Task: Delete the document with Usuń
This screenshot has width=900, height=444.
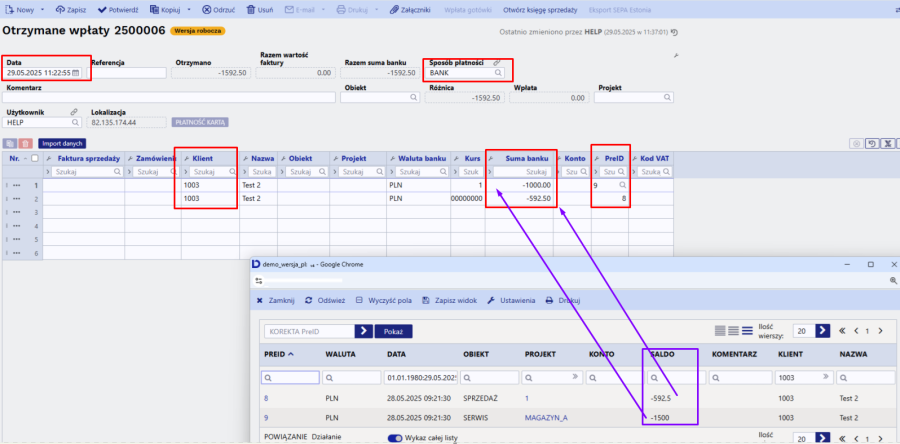Action: [x=260, y=10]
